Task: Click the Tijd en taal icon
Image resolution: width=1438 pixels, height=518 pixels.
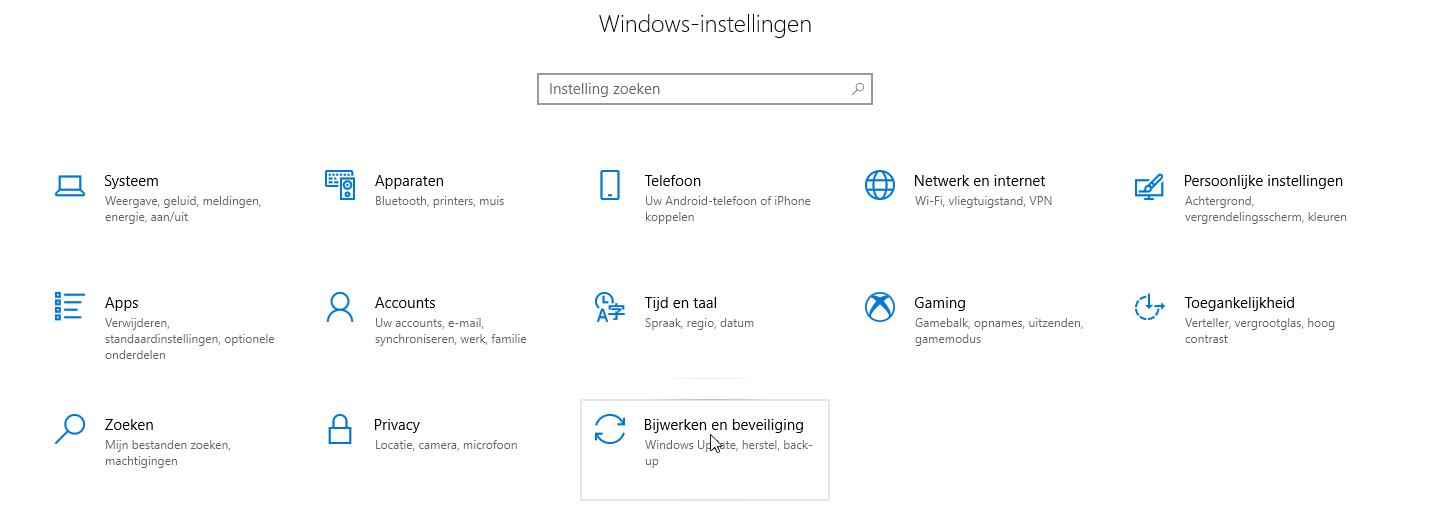Action: pos(609,307)
